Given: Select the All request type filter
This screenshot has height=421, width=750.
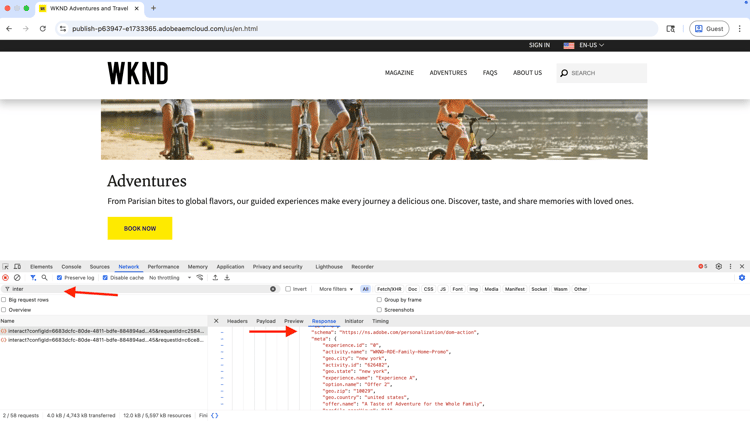Looking at the screenshot, I should click(365, 289).
